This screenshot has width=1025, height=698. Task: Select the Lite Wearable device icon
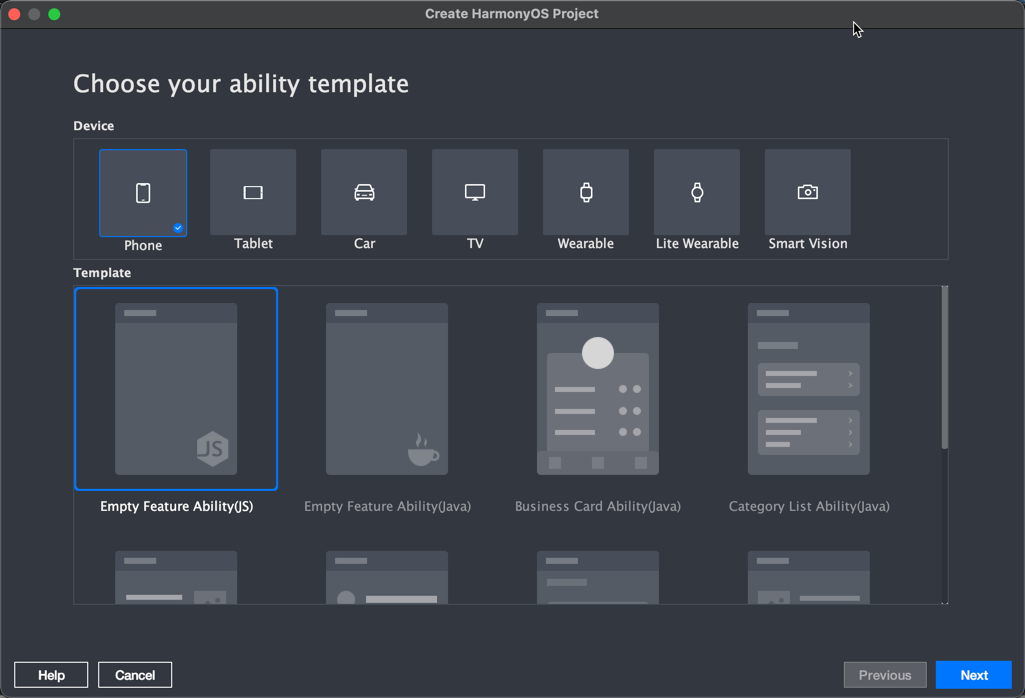(x=697, y=192)
